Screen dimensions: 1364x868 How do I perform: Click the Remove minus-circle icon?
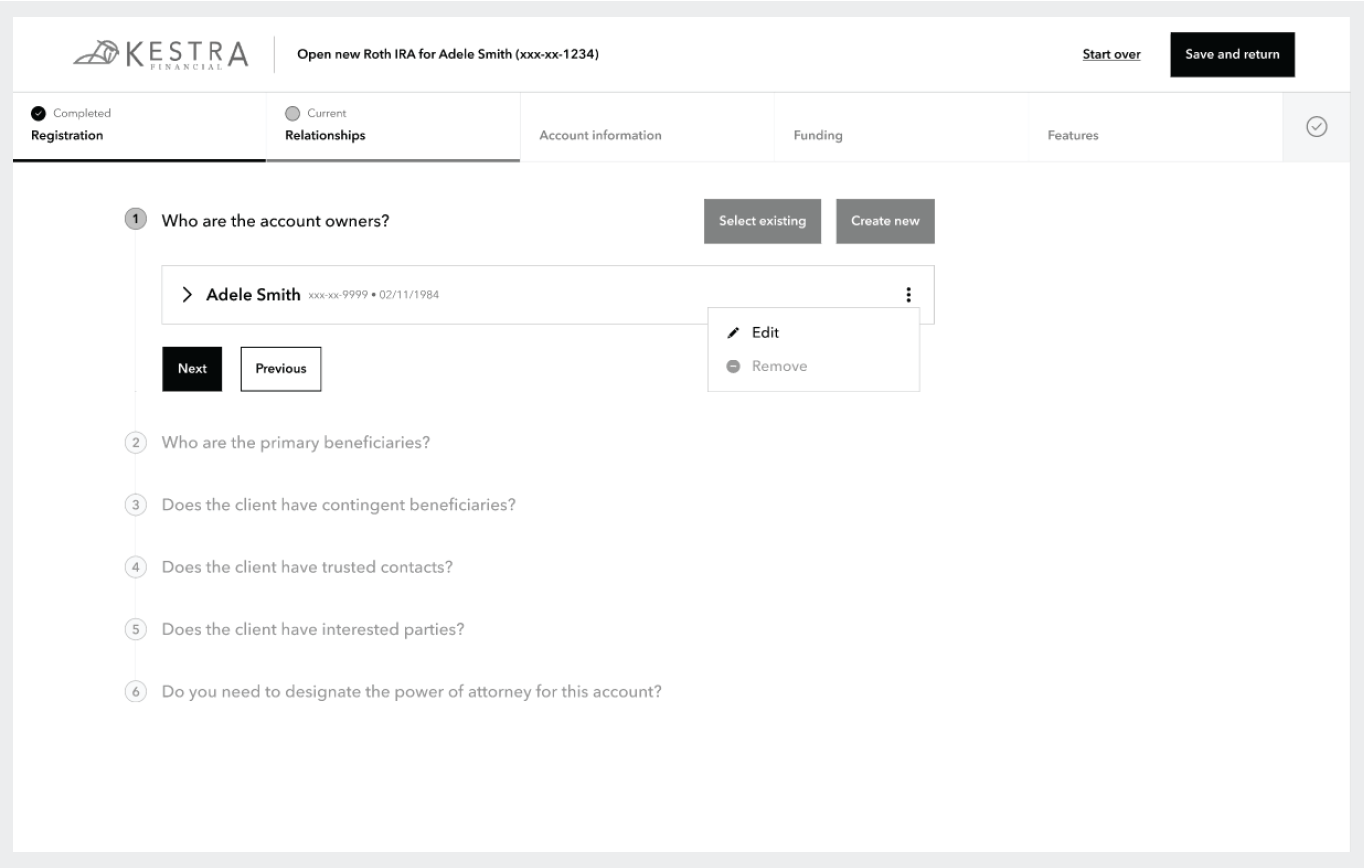734,367
